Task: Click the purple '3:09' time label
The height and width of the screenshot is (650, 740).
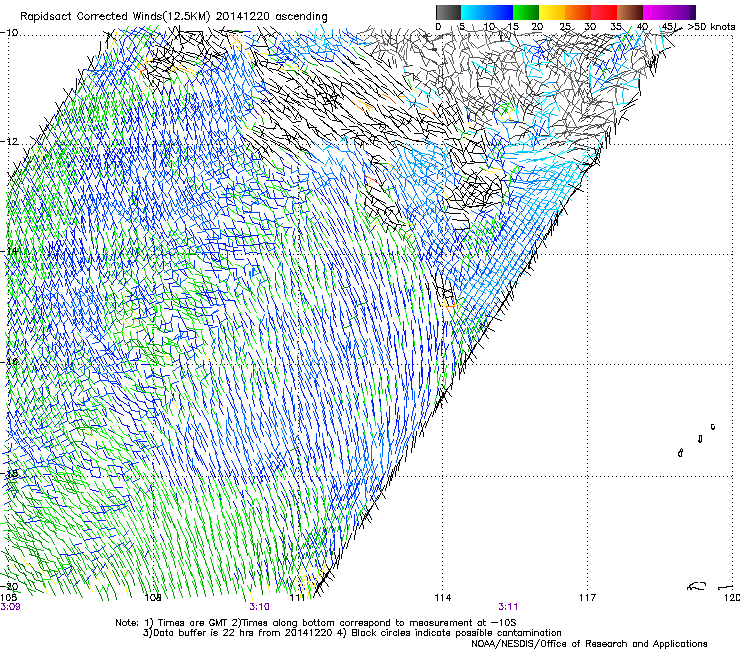Action: pyautogui.click(x=10, y=607)
